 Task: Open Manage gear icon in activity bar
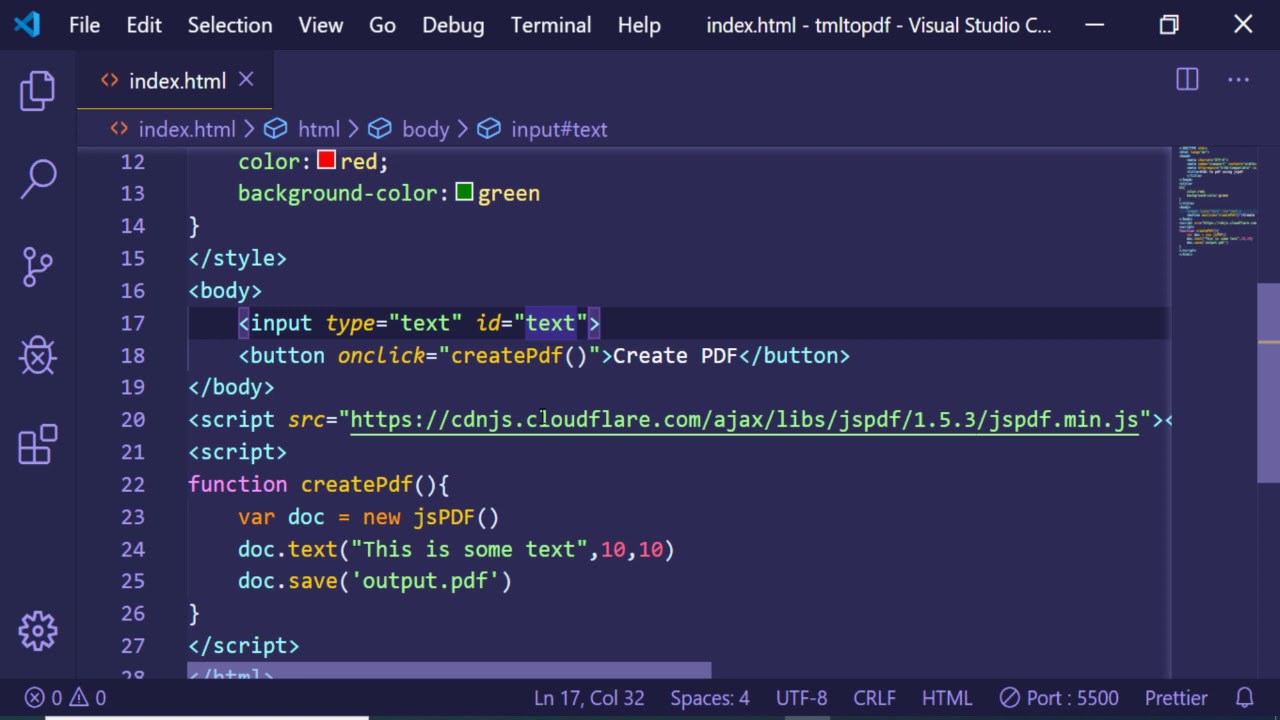[38, 631]
